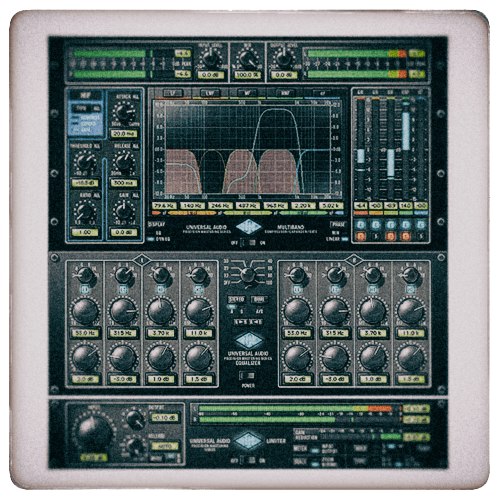The height and width of the screenshot is (500, 500).
Task: Select the LF band tab
Action: click(x=173, y=93)
